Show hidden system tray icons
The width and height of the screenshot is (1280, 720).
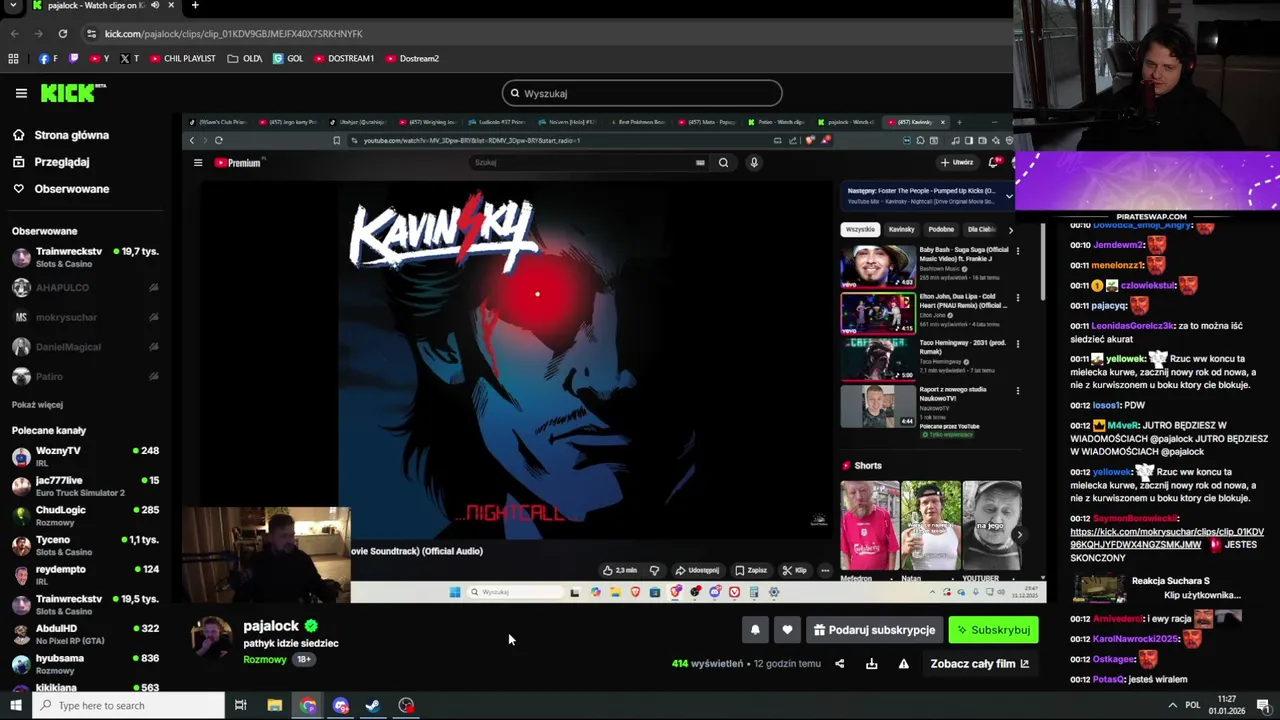tap(1173, 705)
